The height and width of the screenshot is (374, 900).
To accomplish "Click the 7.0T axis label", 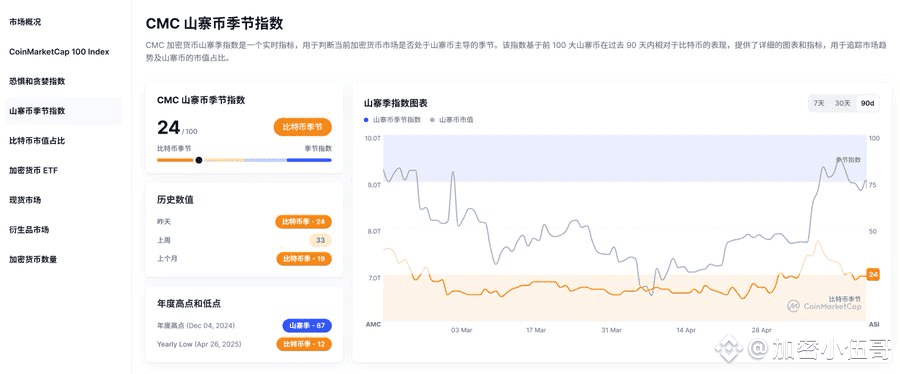I will [374, 278].
